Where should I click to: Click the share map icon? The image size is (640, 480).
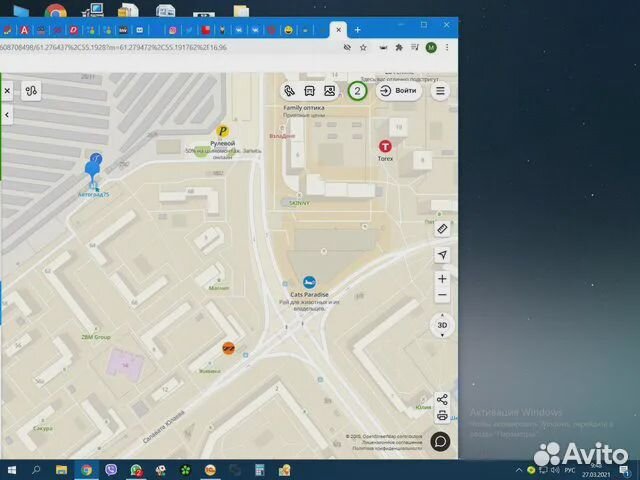442,399
